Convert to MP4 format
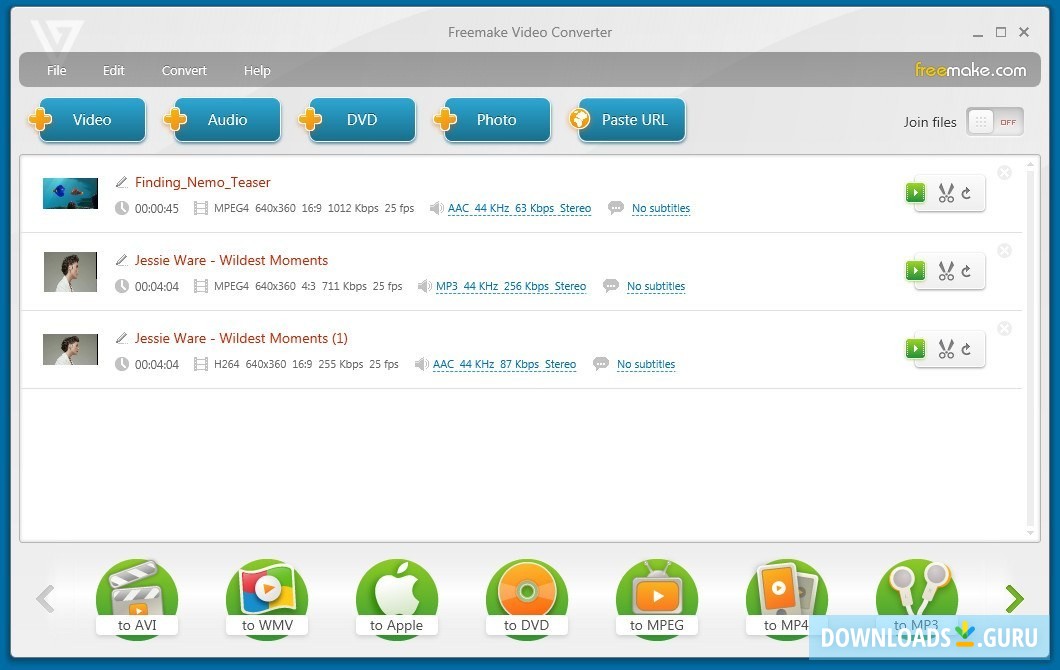The image size is (1060, 670). pyautogui.click(x=786, y=599)
